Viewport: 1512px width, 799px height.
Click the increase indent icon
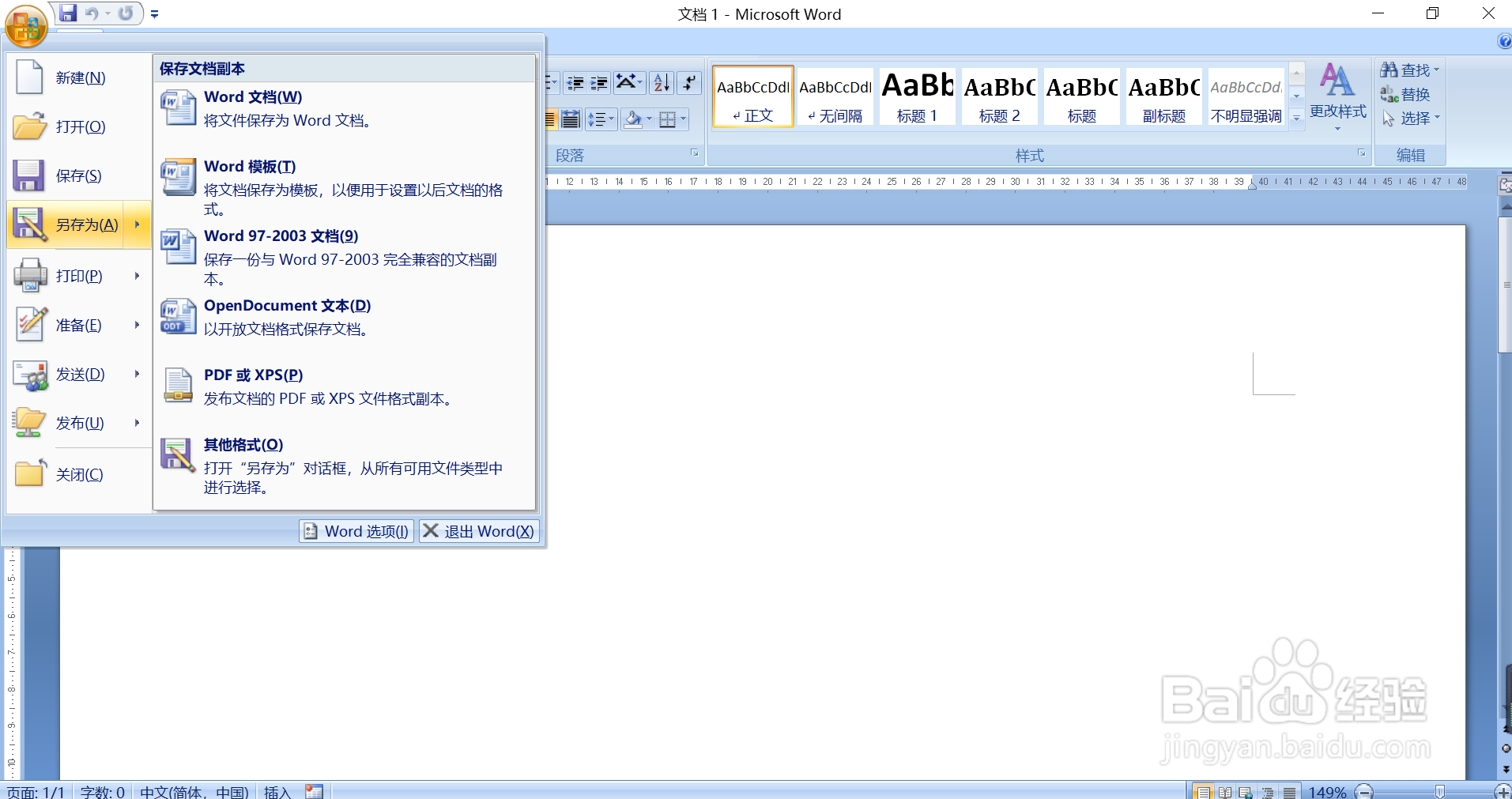point(599,82)
